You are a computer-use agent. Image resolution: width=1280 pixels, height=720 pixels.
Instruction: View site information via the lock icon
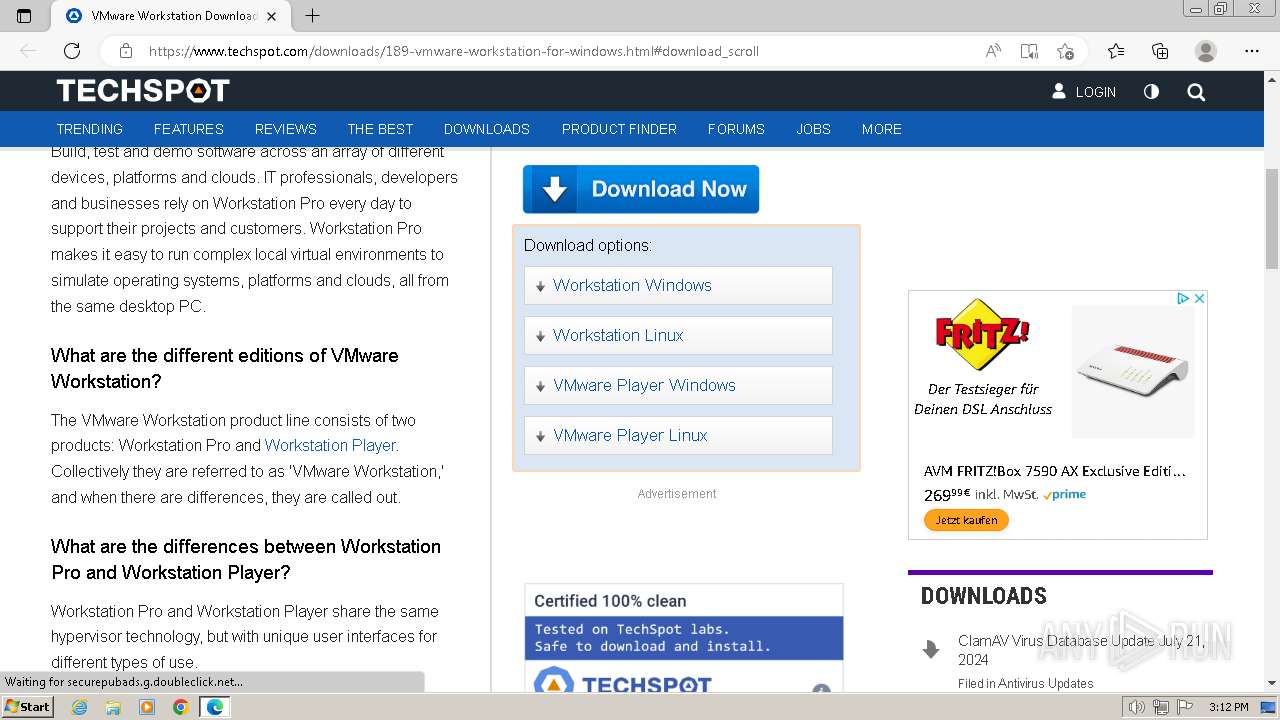[x=125, y=51]
